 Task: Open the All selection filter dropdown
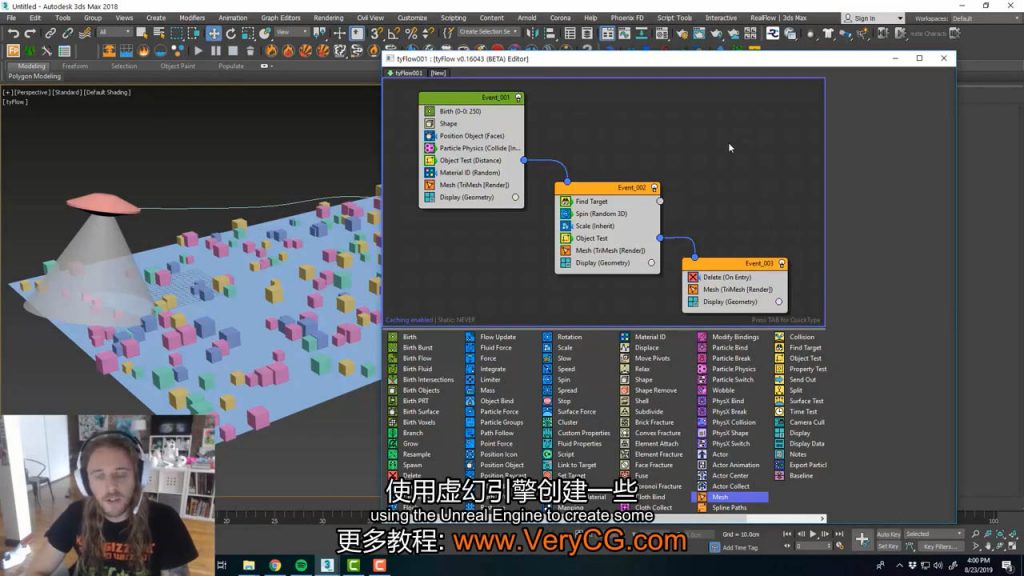tap(114, 33)
